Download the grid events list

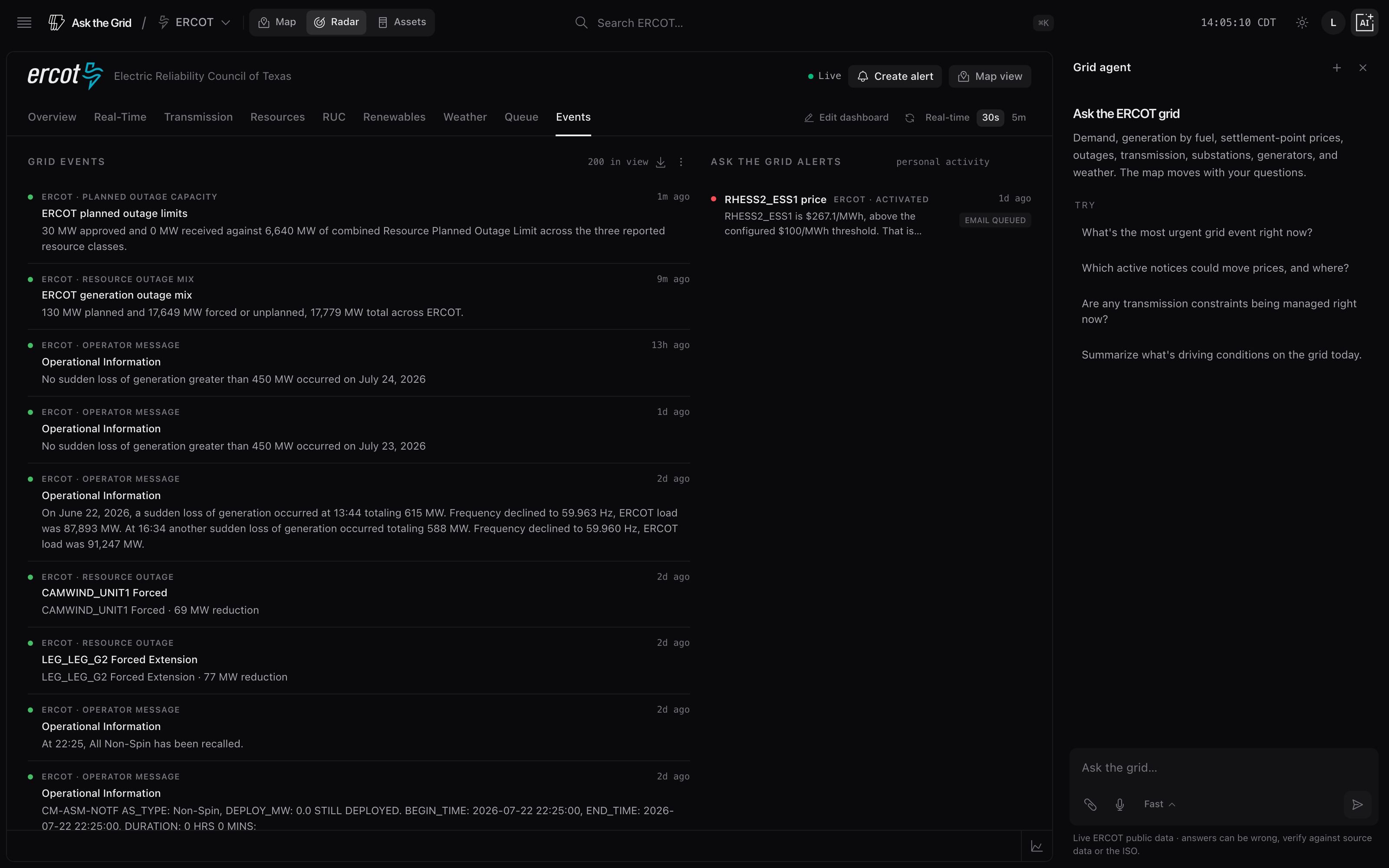pos(661,162)
